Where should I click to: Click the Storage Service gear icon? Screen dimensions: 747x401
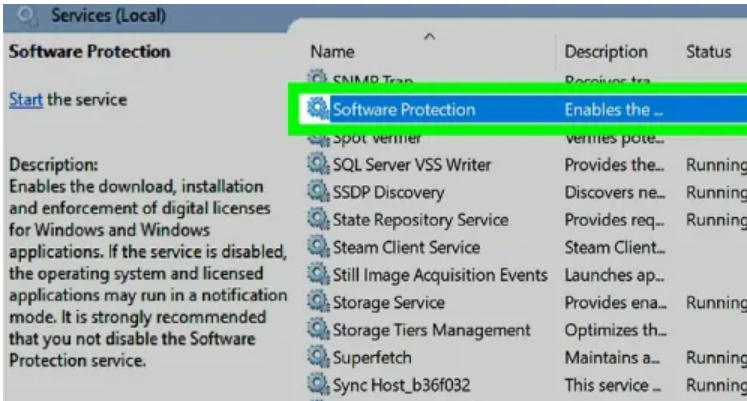click(x=319, y=302)
